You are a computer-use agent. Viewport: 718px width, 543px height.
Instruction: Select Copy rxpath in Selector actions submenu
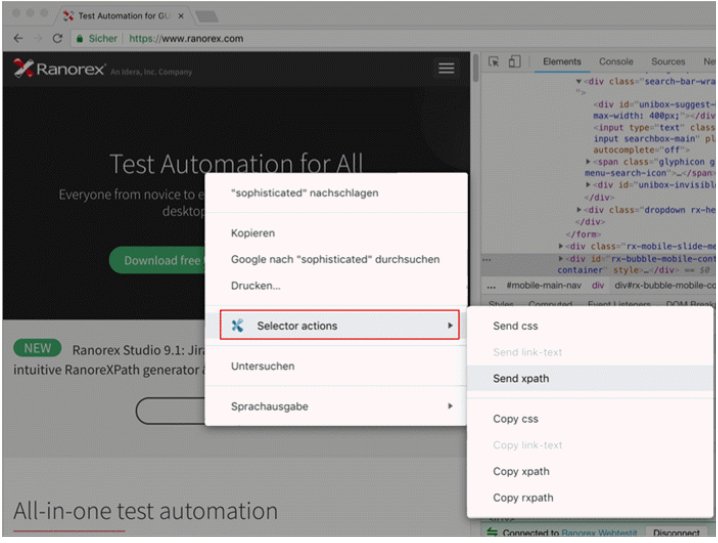click(x=523, y=497)
